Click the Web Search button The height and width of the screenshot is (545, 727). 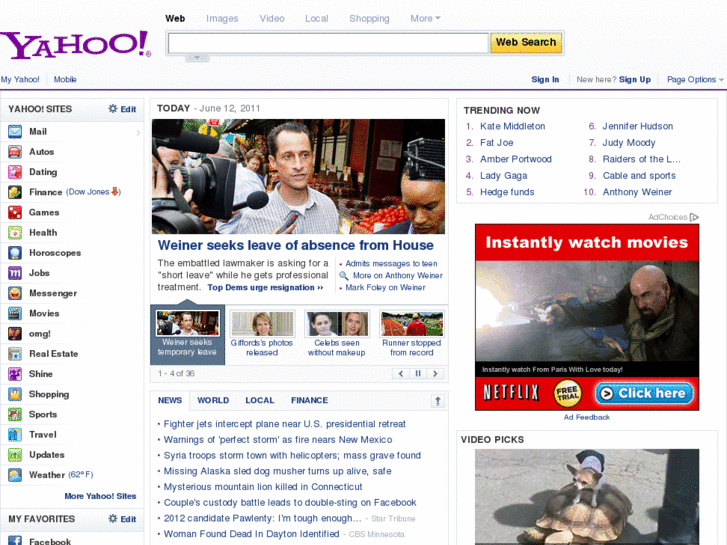click(526, 42)
